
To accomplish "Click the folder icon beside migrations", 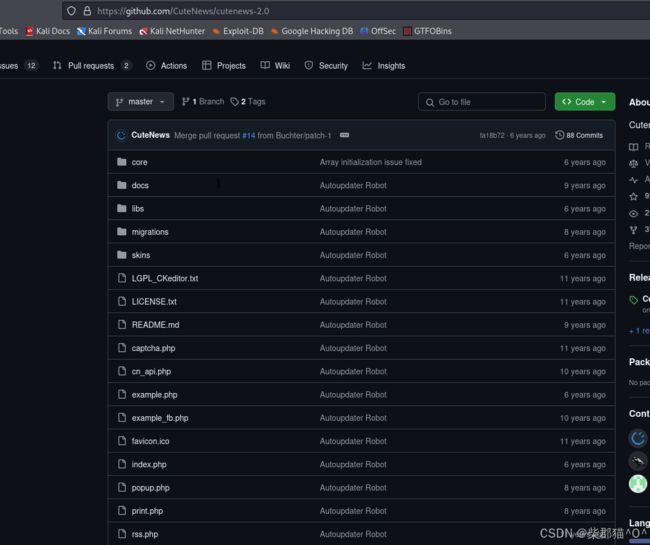I will pos(121,231).
